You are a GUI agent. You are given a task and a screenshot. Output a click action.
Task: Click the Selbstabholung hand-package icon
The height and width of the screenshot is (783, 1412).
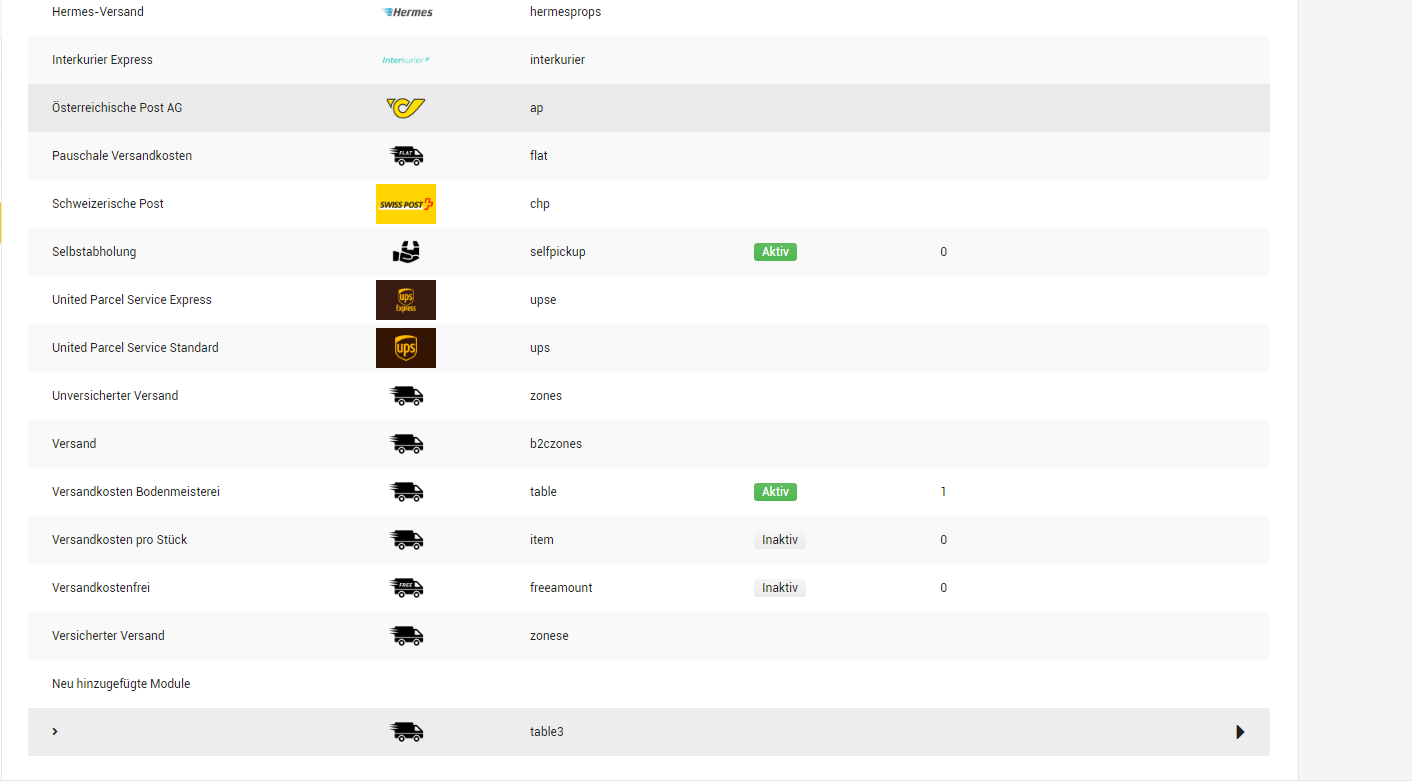point(405,252)
